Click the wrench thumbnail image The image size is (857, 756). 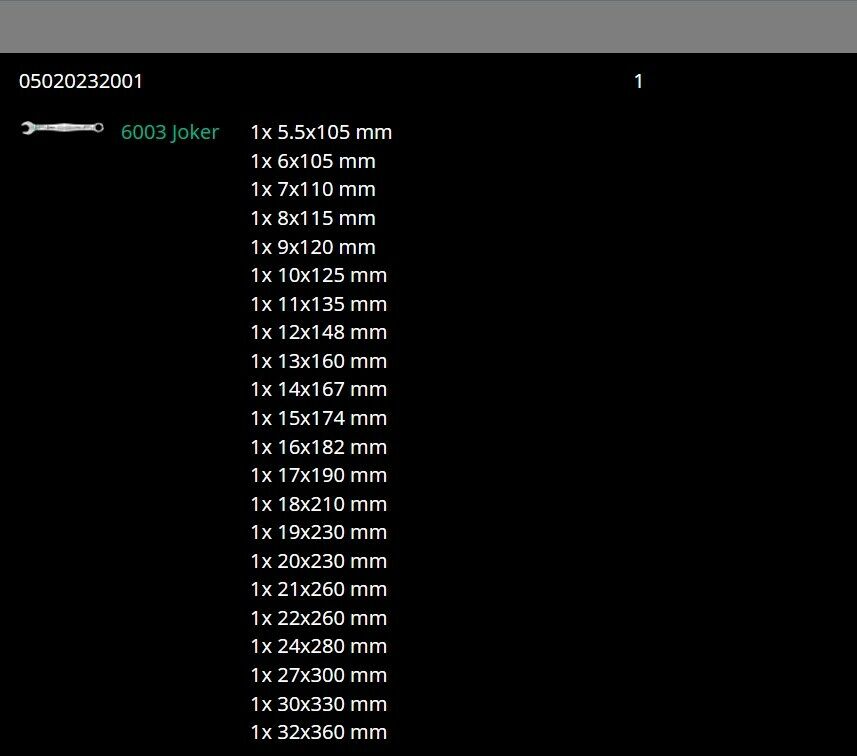click(x=62, y=128)
